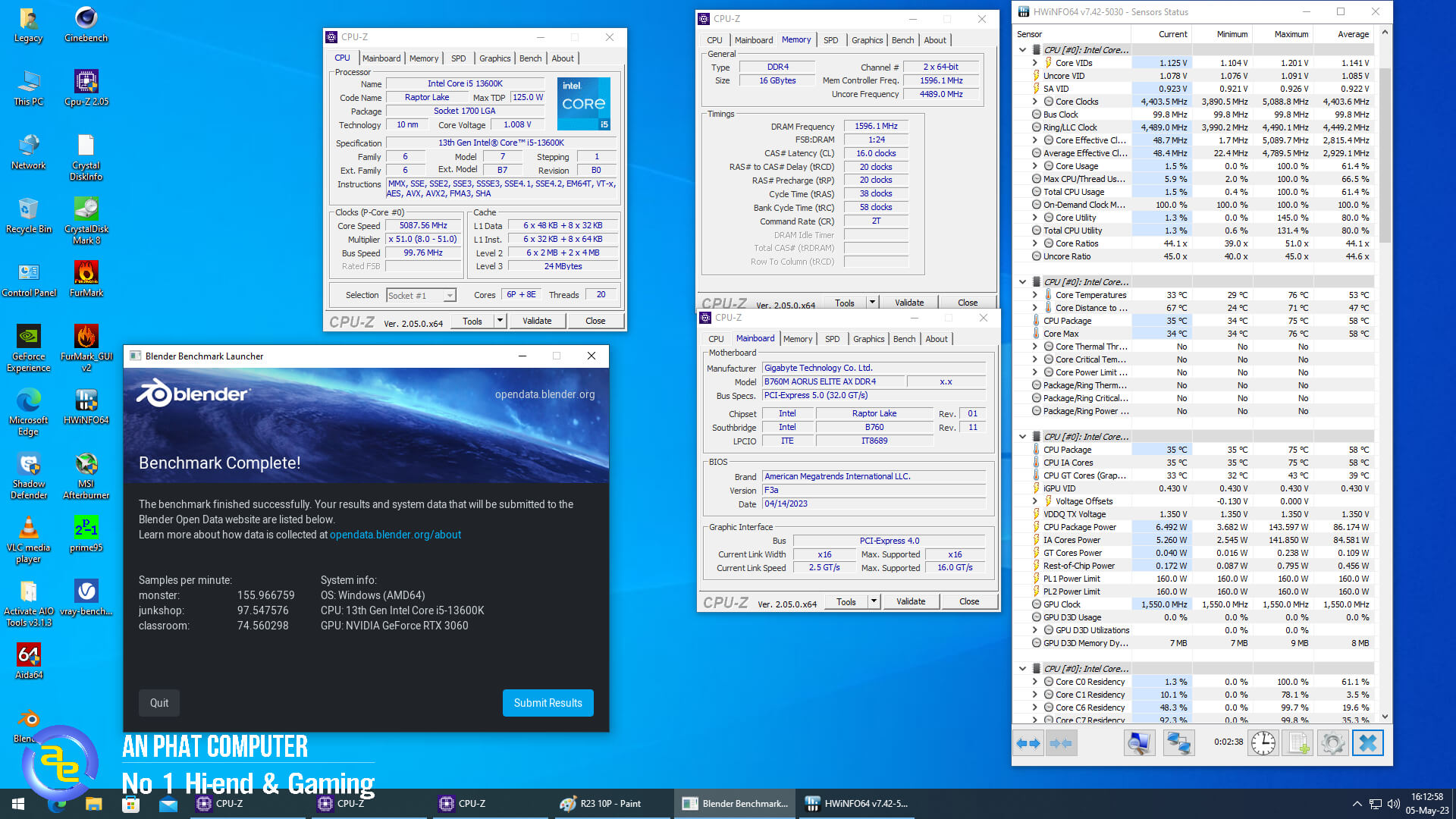
Task: Collapse the CPU [#0] Intel Core sensor group
Action: [x=1024, y=49]
